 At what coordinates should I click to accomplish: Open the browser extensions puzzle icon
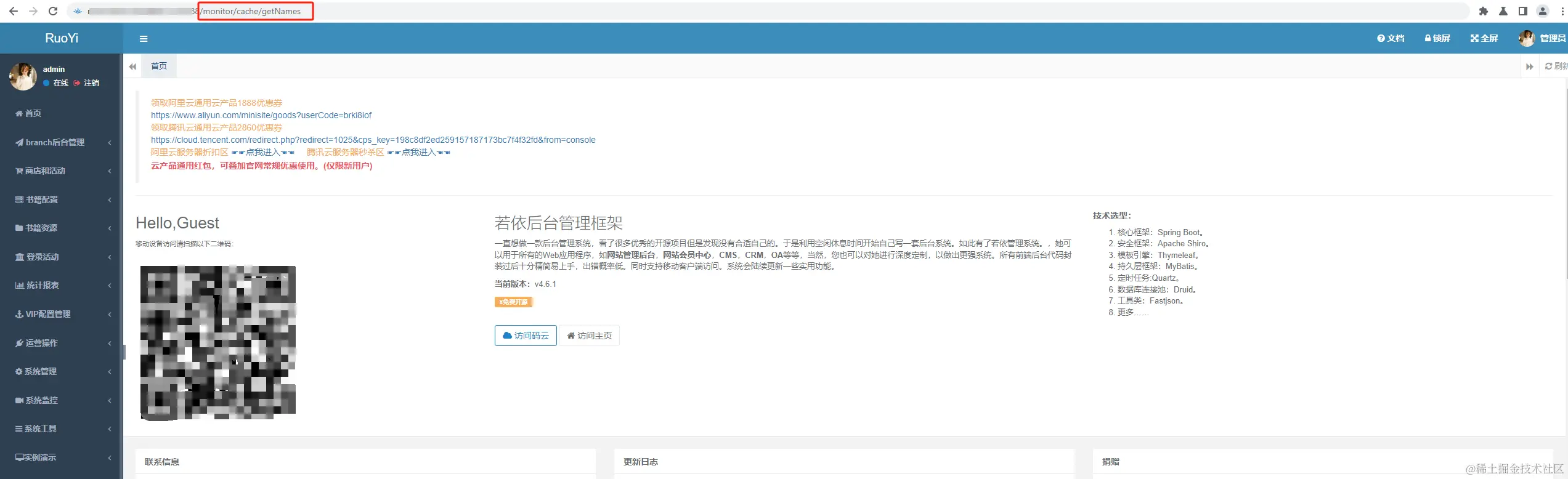1484,11
